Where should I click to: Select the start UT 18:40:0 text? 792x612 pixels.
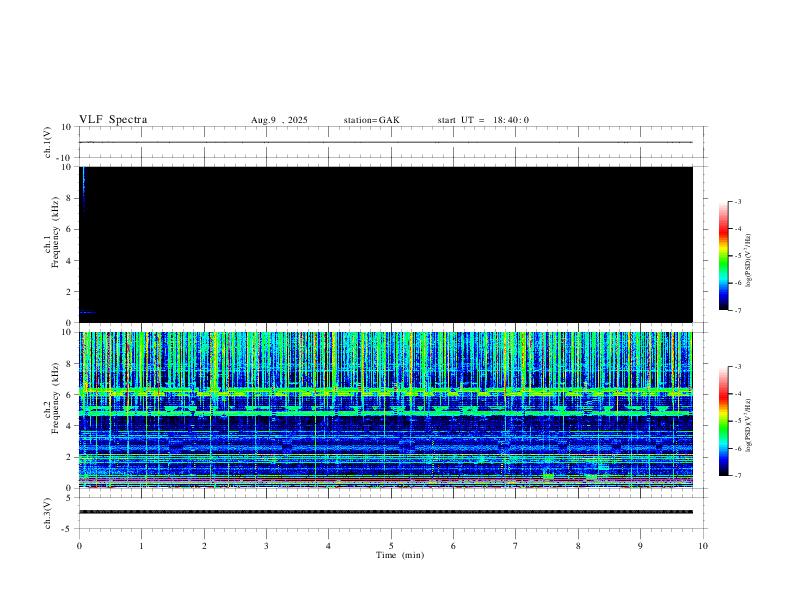483,120
